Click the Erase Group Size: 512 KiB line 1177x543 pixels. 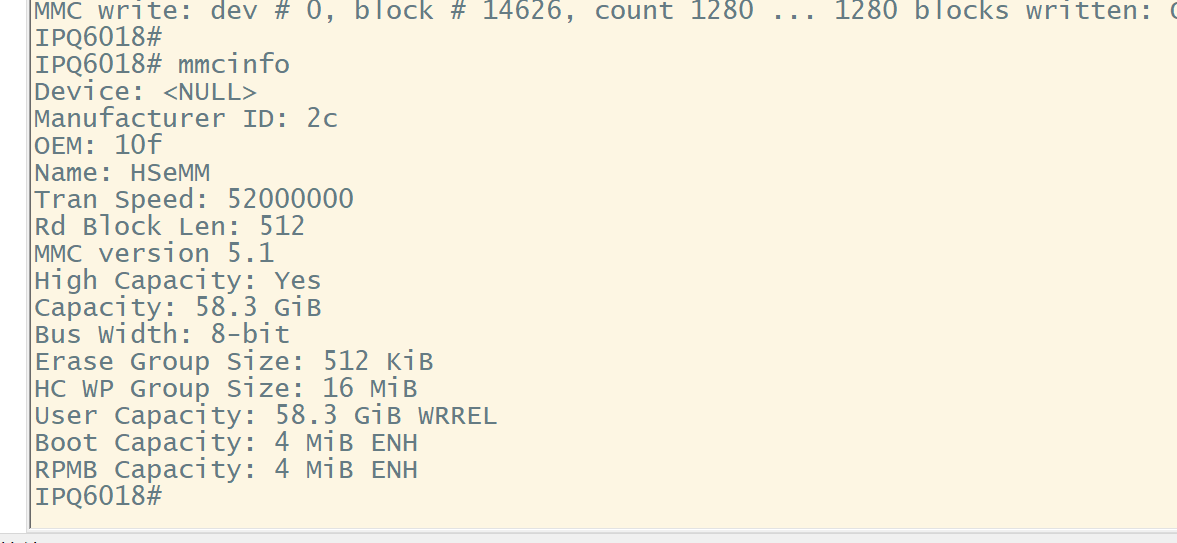(234, 361)
